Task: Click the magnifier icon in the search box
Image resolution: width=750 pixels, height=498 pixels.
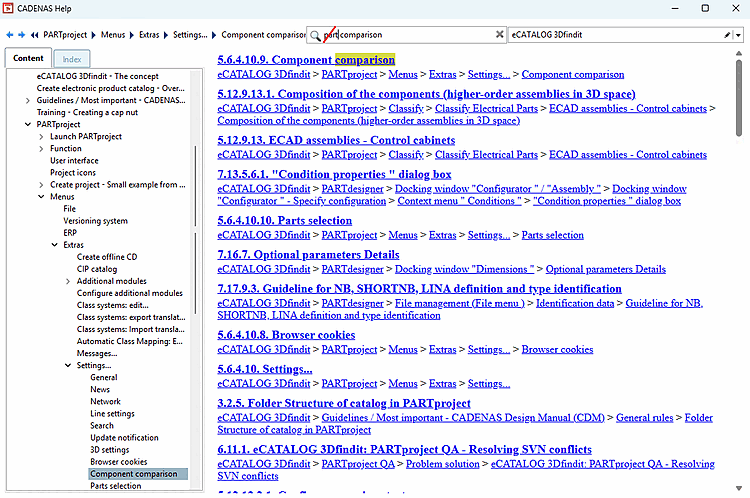Action: [315, 35]
